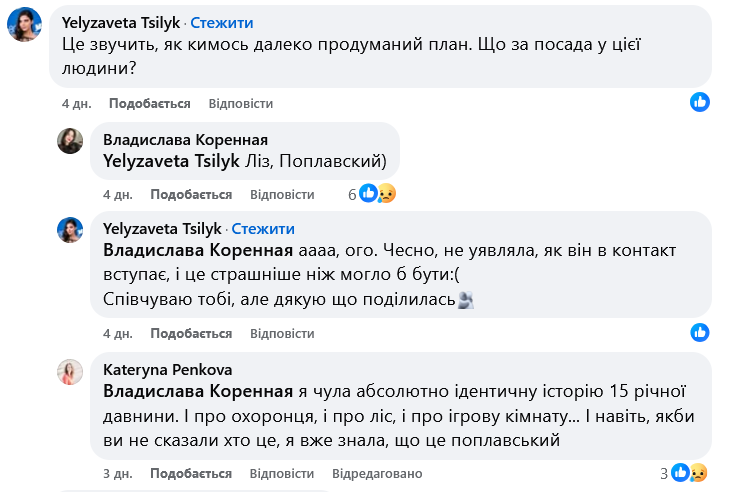Click bold Yelyzaveta Tsilyk mention in Владислава's reply
This screenshot has height=492, width=746.
tap(171, 159)
